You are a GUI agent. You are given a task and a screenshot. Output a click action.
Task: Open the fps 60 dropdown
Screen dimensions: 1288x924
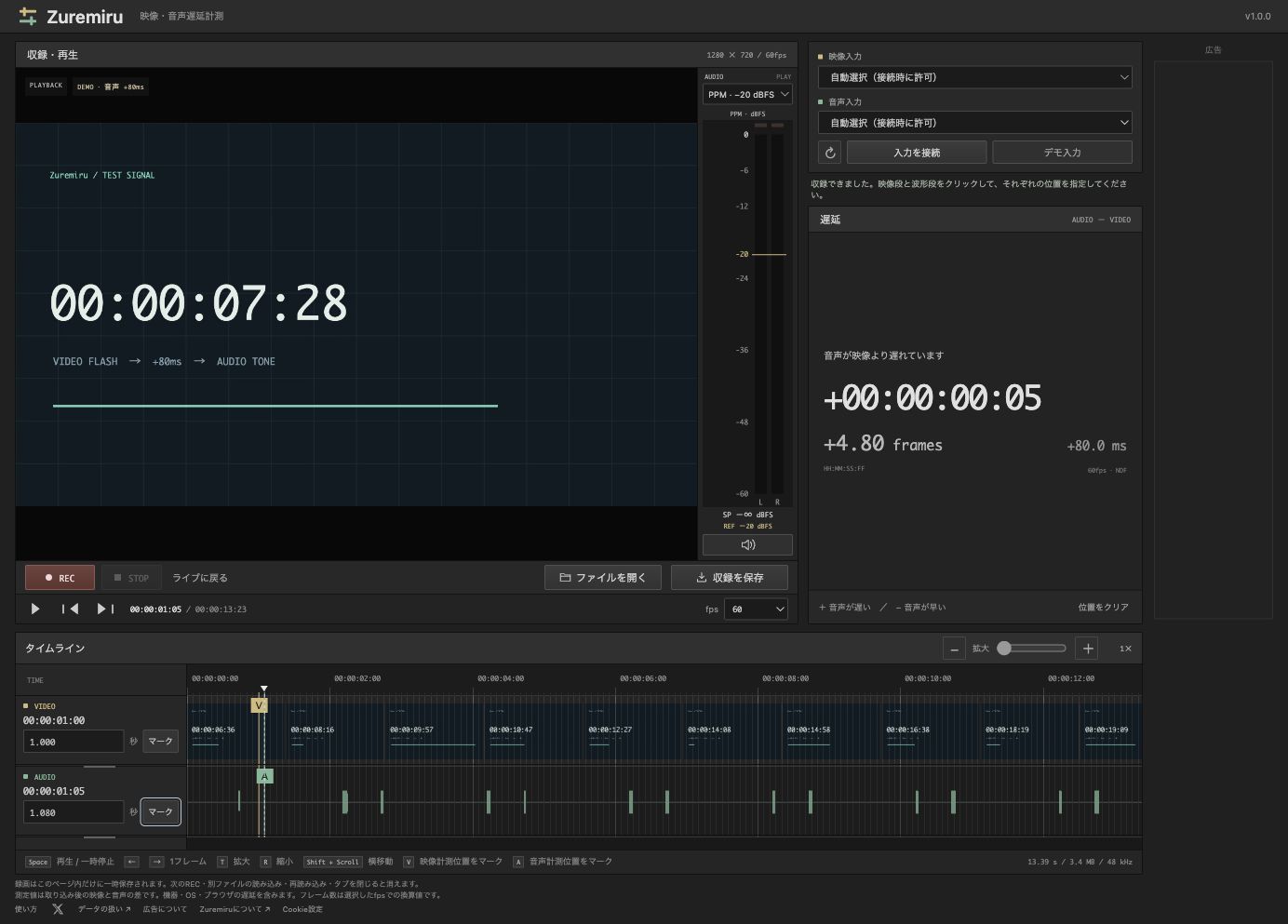757,609
